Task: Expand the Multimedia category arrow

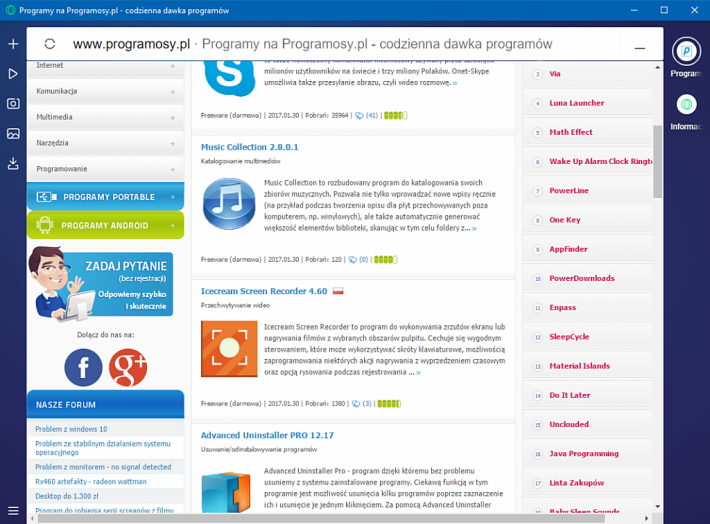Action: 173,118
